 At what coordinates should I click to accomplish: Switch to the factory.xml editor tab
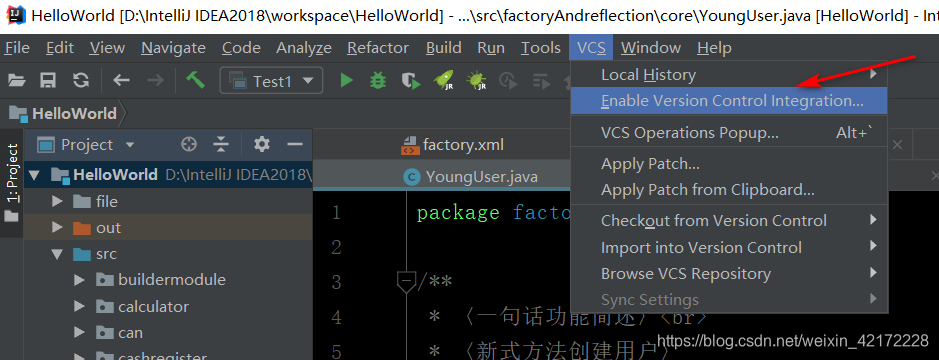pos(453,144)
